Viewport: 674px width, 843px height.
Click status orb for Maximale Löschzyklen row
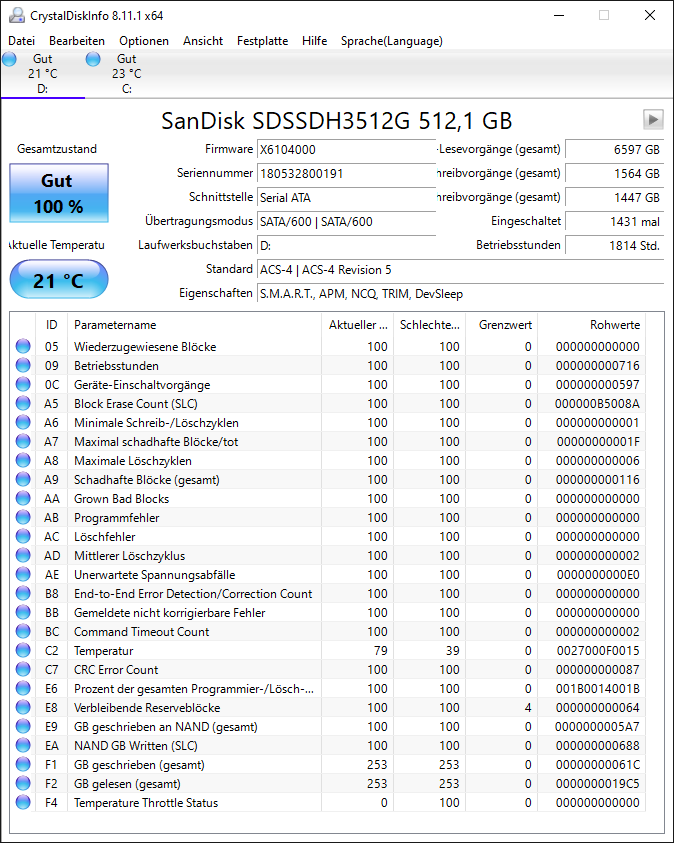[x=23, y=460]
